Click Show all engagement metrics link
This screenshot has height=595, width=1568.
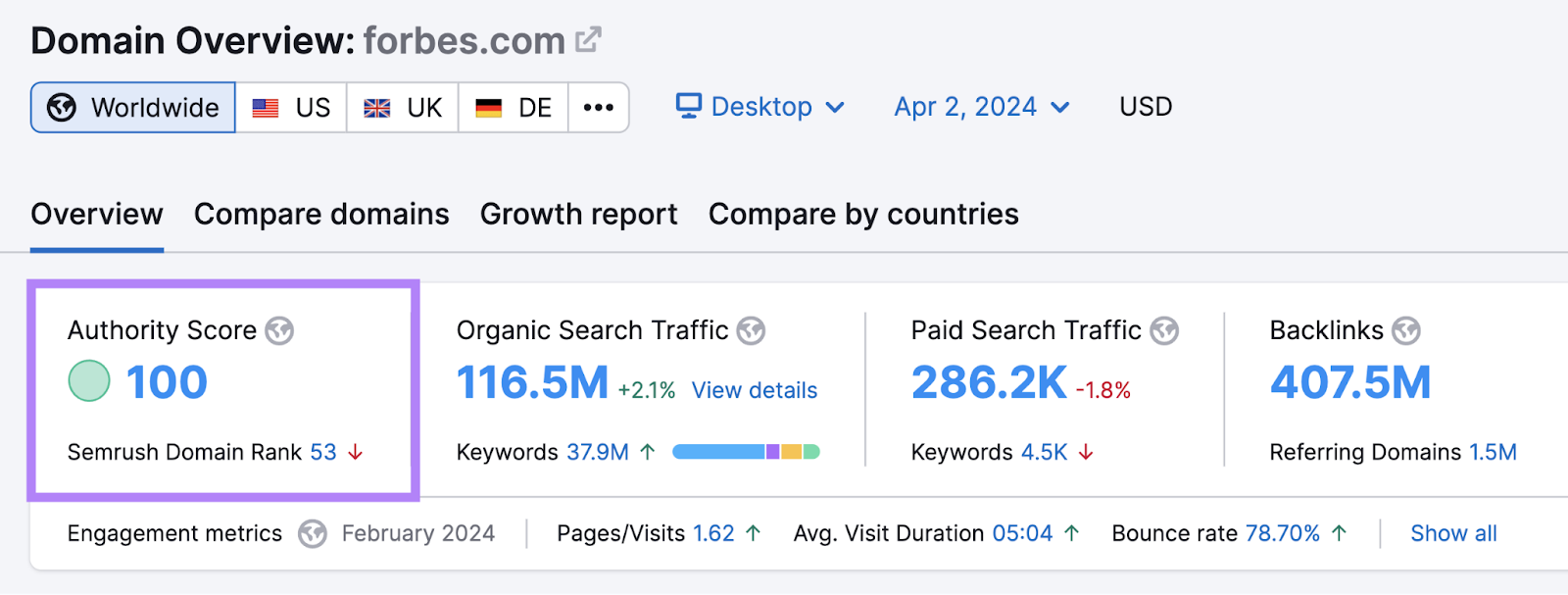coord(1453,533)
